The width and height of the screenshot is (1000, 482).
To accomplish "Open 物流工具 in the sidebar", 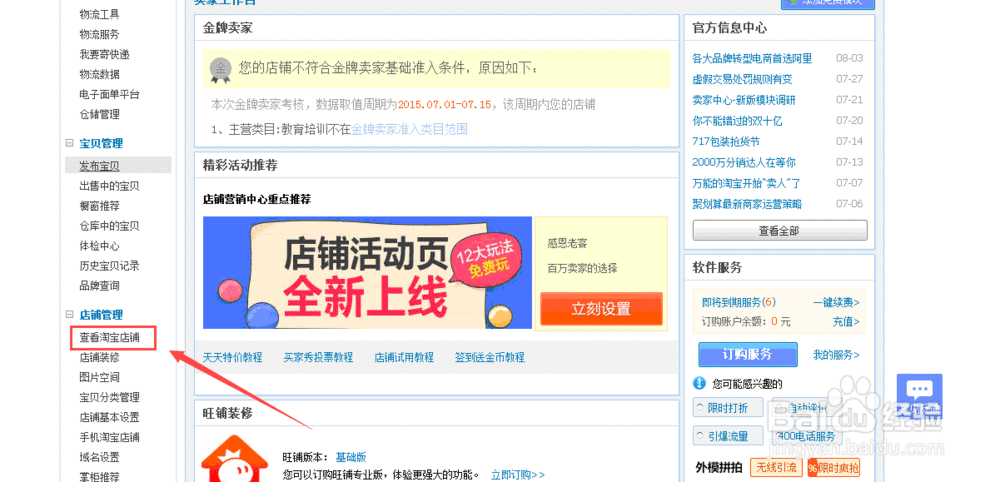I will coord(99,14).
